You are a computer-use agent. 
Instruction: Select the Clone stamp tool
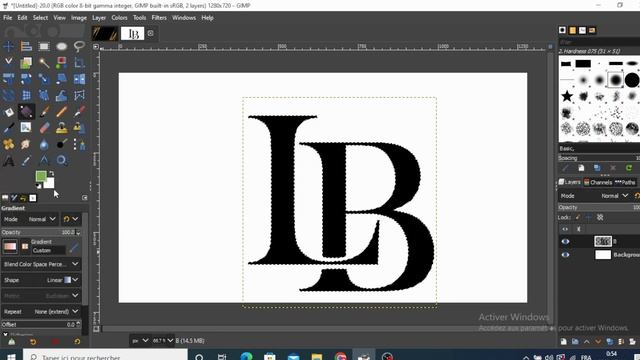coord(62,128)
